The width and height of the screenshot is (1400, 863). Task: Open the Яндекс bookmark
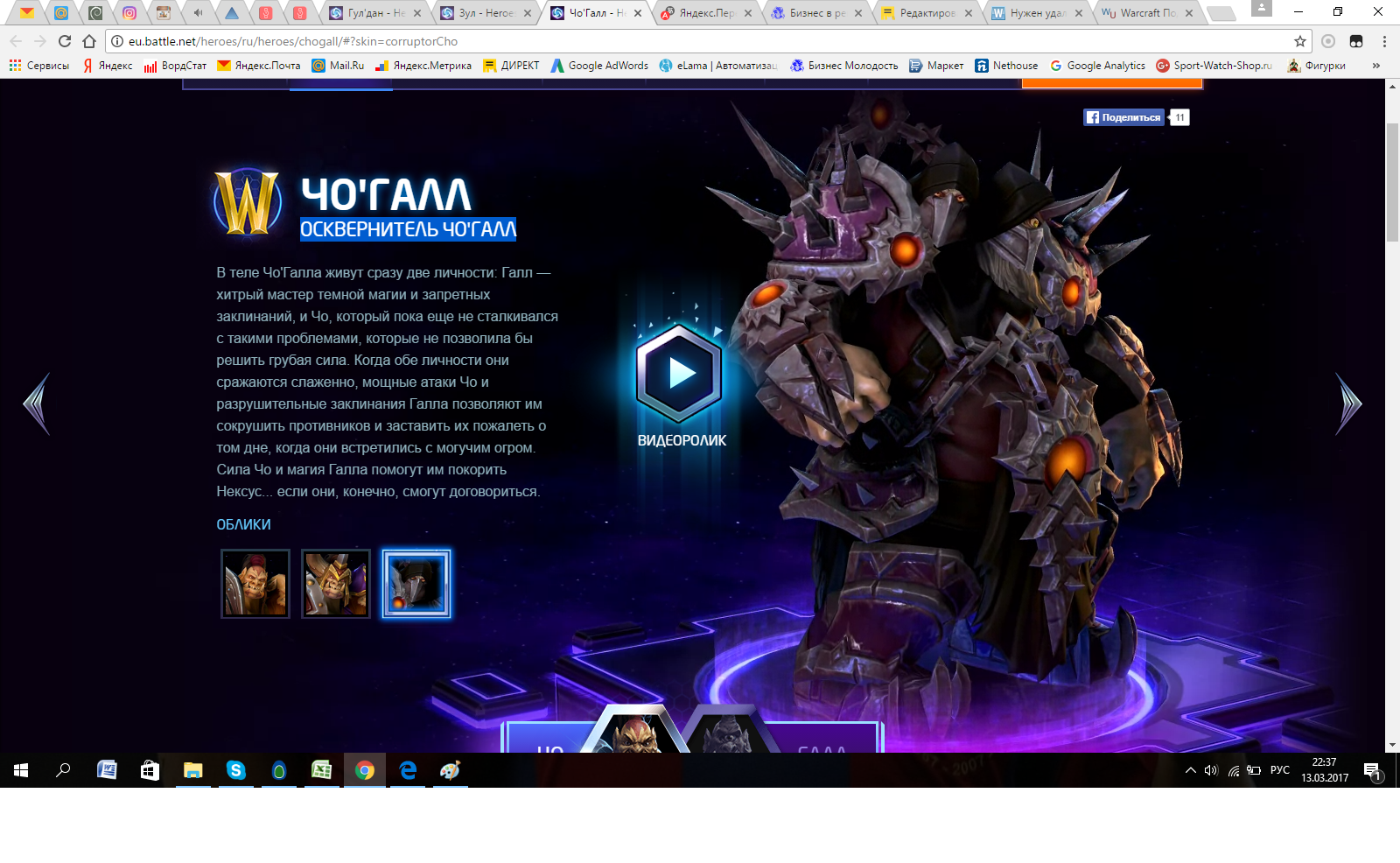click(108, 66)
